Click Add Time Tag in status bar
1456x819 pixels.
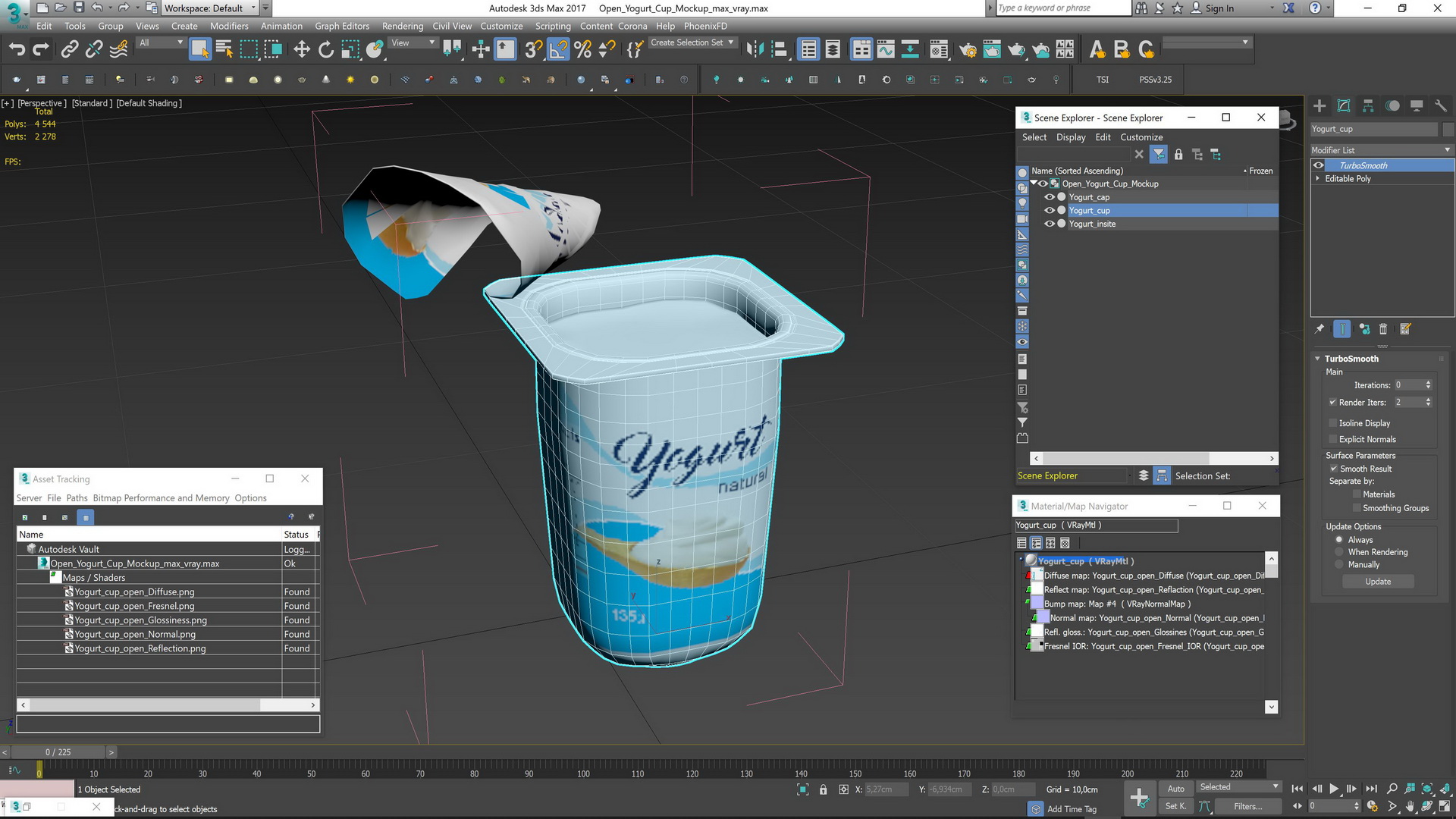tap(1072, 809)
